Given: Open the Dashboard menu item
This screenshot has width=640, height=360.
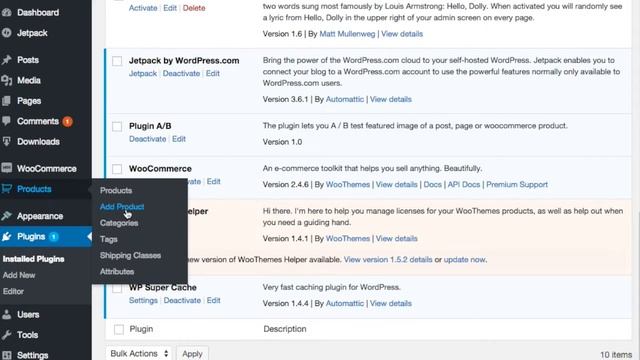Looking at the screenshot, I should click(38, 13).
